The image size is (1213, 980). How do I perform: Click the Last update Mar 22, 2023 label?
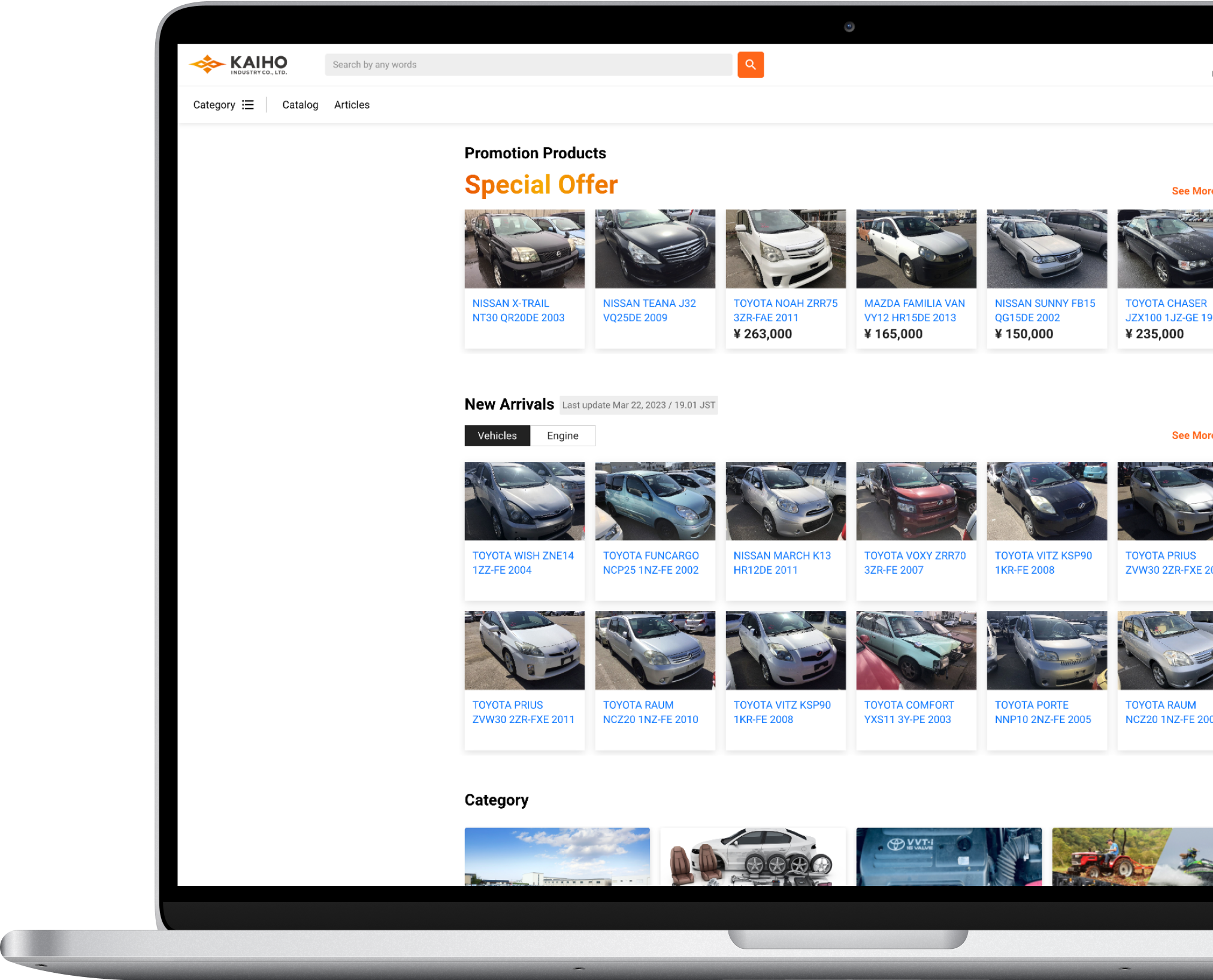click(639, 405)
